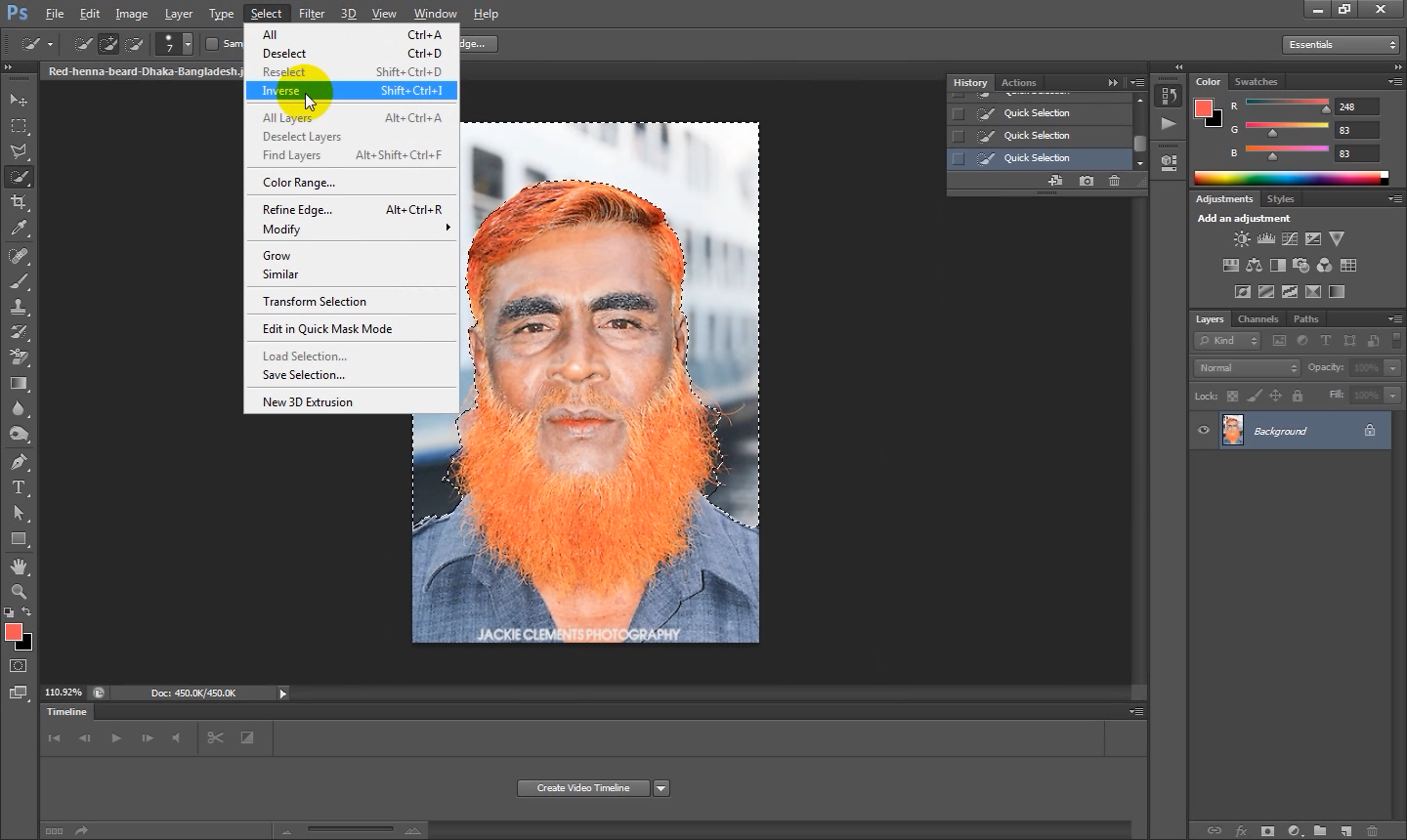Choose the Eyedropper tool
Viewport: 1407px width, 840px height.
(19, 229)
